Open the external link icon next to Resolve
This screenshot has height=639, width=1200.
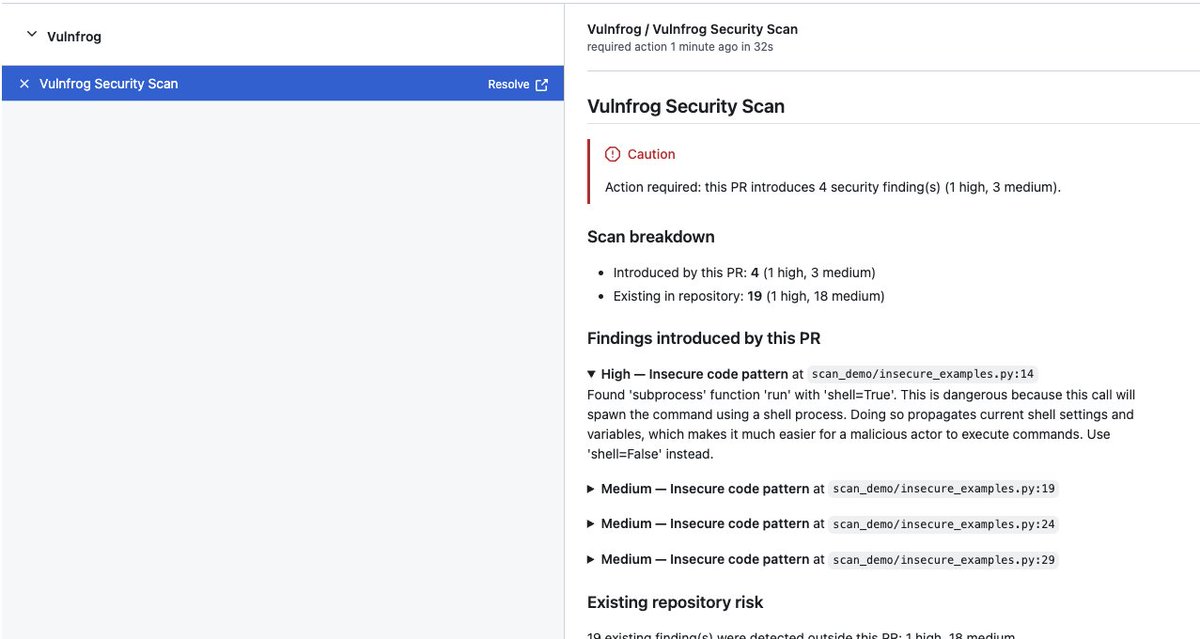point(542,85)
